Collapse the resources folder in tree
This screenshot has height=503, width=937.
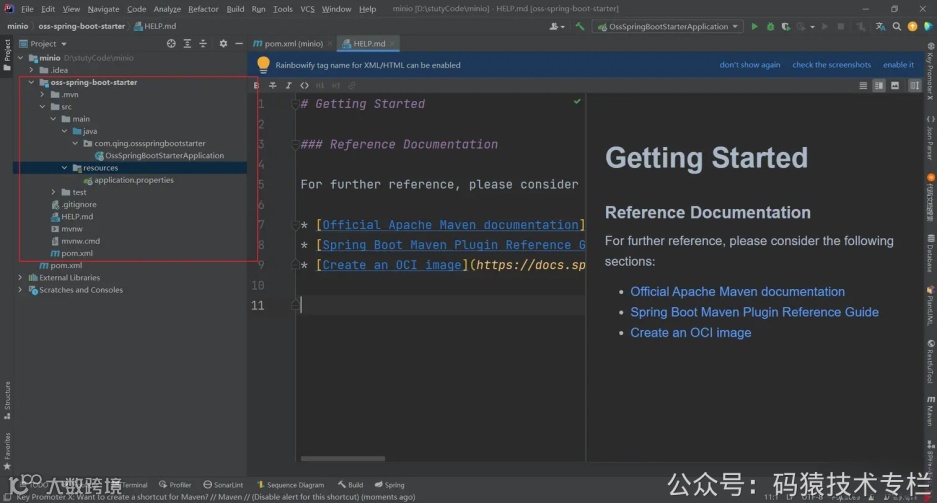point(66,168)
